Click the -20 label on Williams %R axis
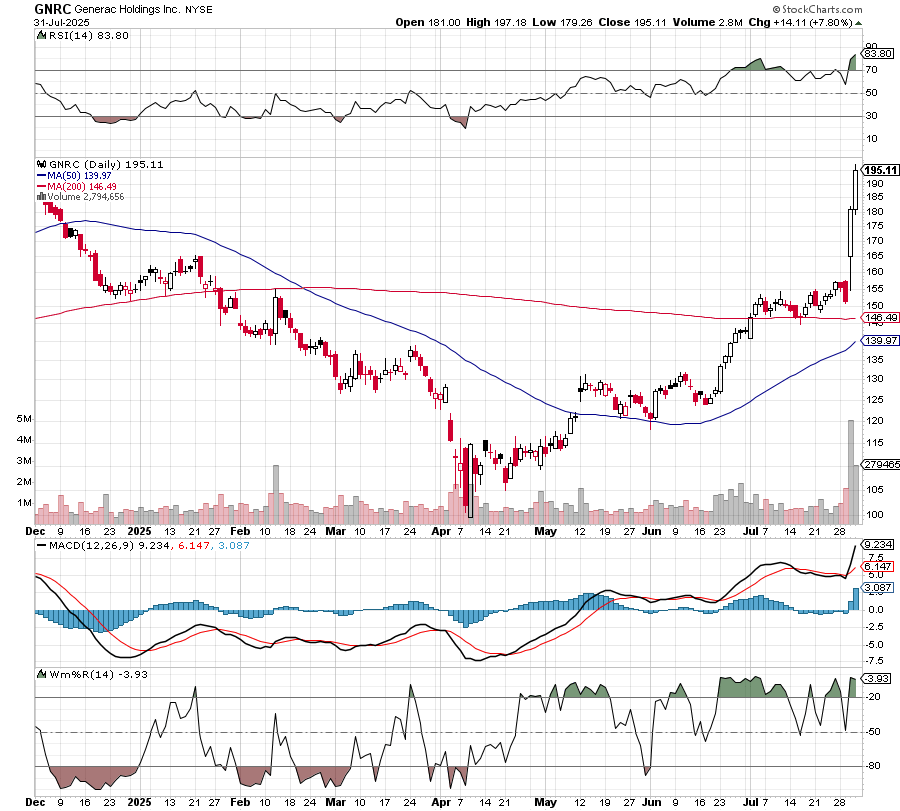The image size is (900, 811). 873,697
